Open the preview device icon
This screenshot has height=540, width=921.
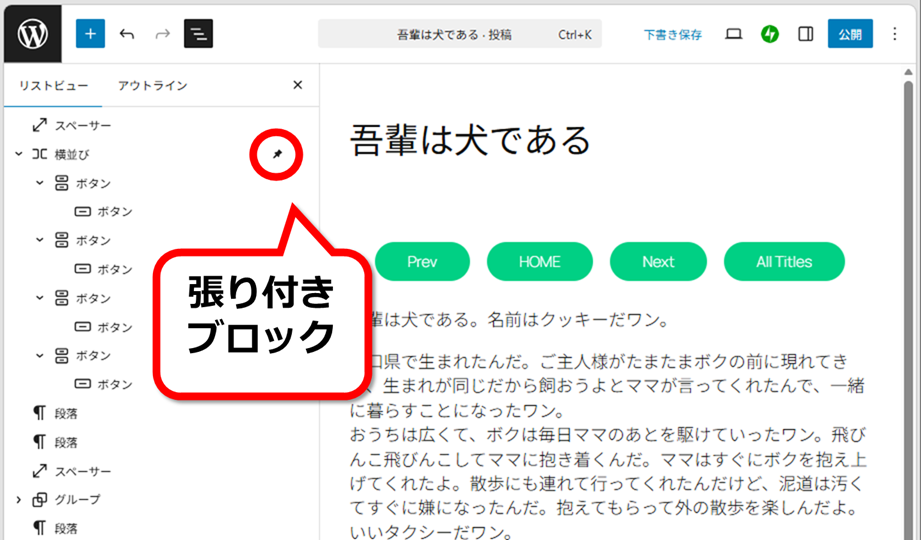pyautogui.click(x=733, y=34)
